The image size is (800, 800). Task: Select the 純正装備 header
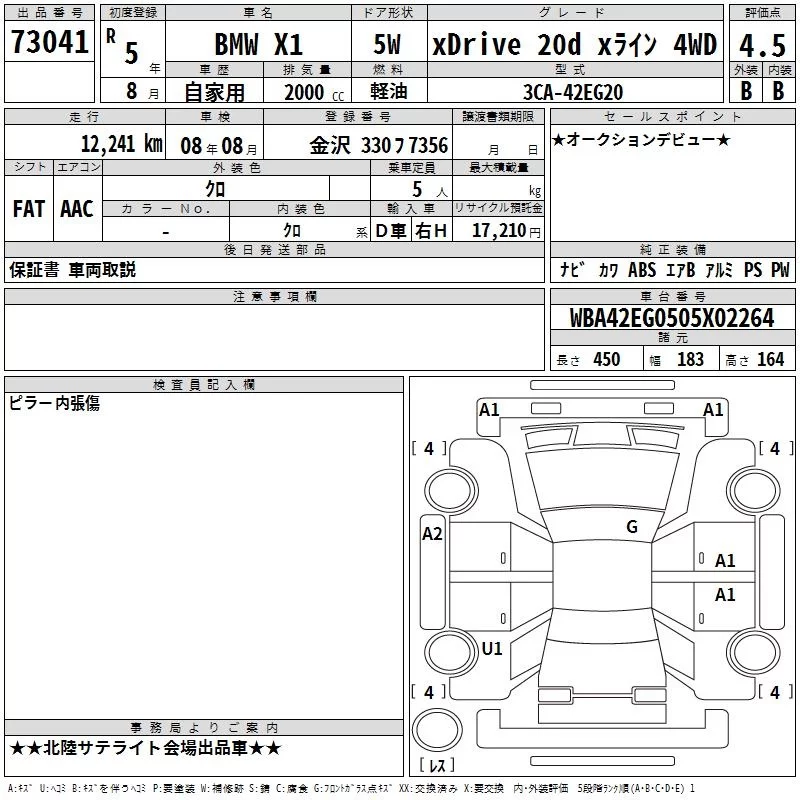pyautogui.click(x=672, y=249)
